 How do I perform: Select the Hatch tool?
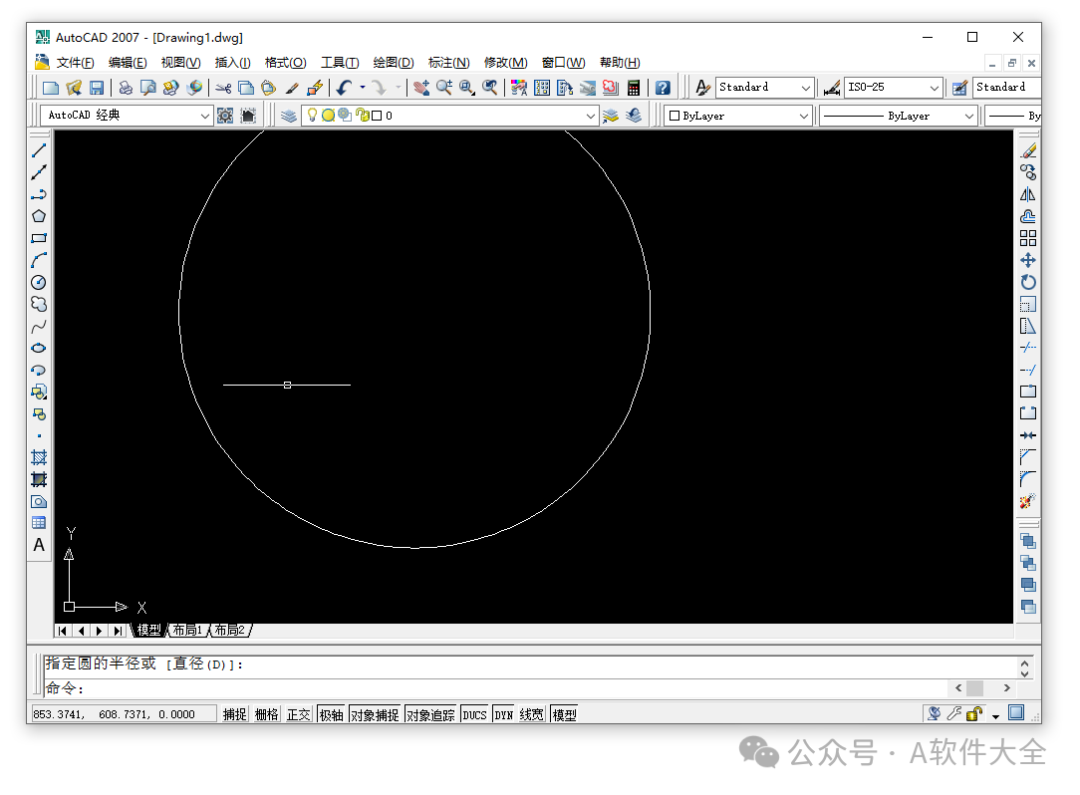[x=39, y=457]
